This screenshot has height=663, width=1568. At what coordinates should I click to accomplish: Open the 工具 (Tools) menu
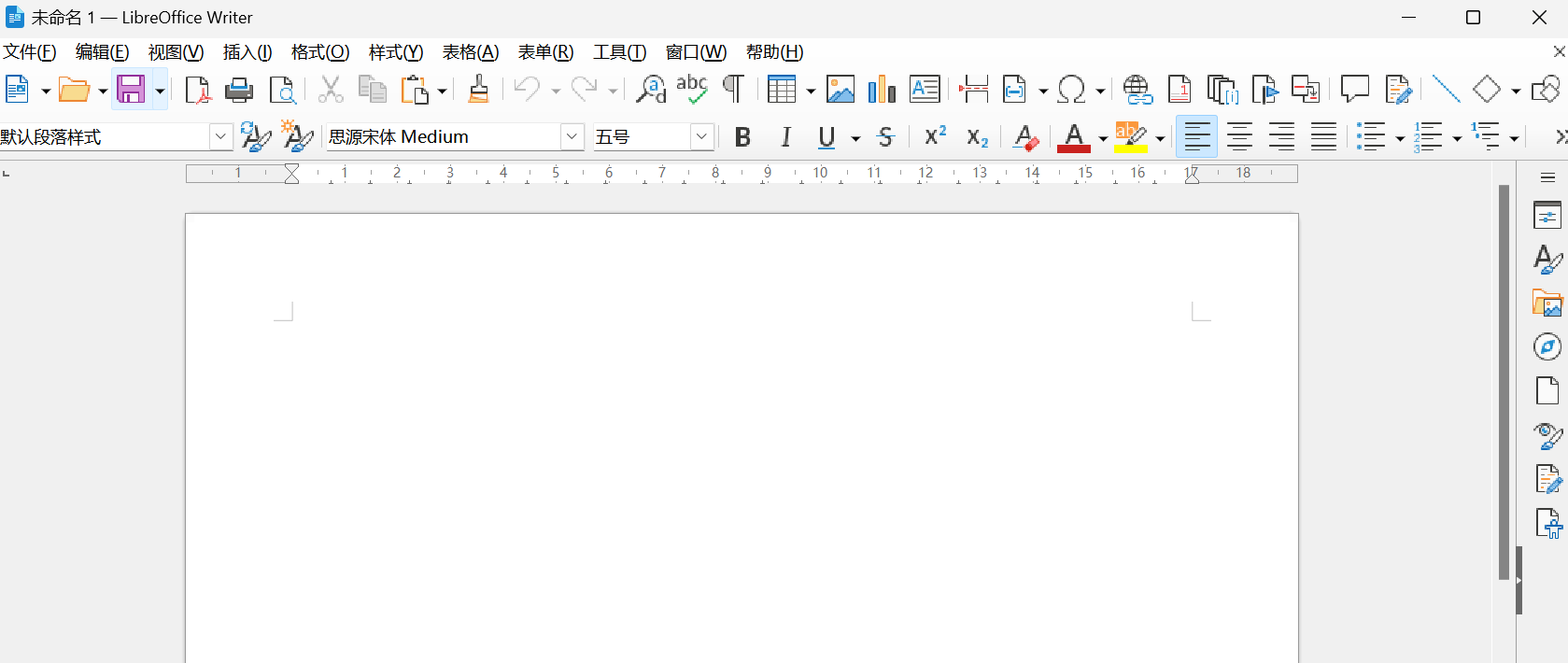click(619, 52)
